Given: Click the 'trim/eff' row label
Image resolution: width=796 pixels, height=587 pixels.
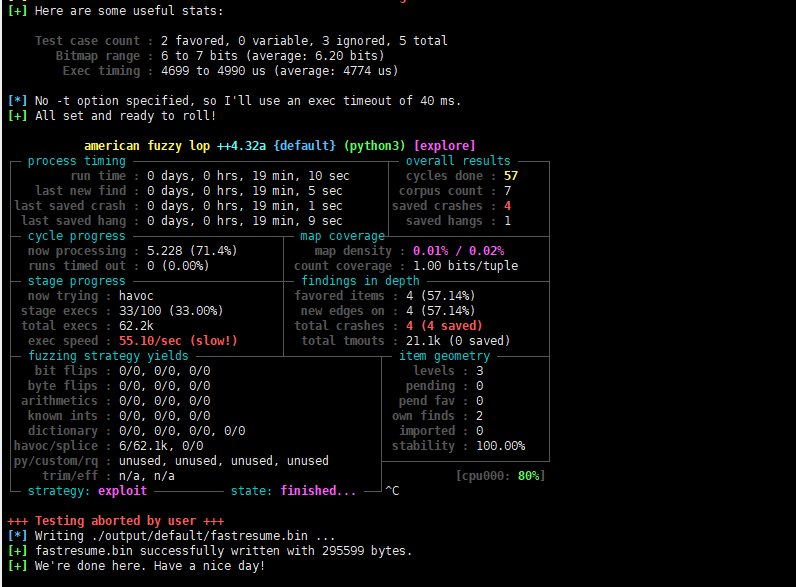Looking at the screenshot, I should coord(70,476).
